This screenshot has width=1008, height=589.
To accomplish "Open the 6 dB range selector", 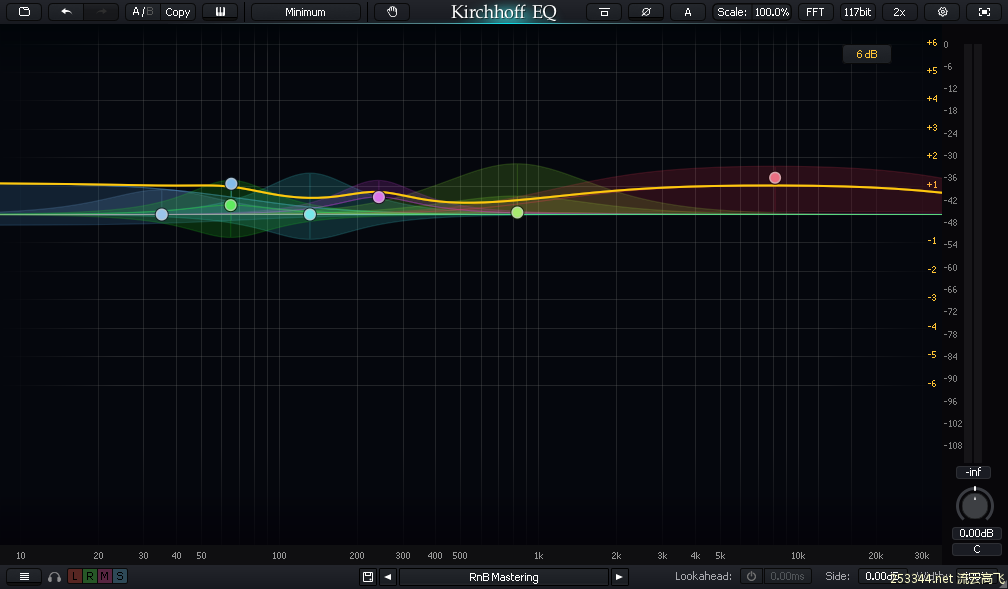I will [x=867, y=54].
